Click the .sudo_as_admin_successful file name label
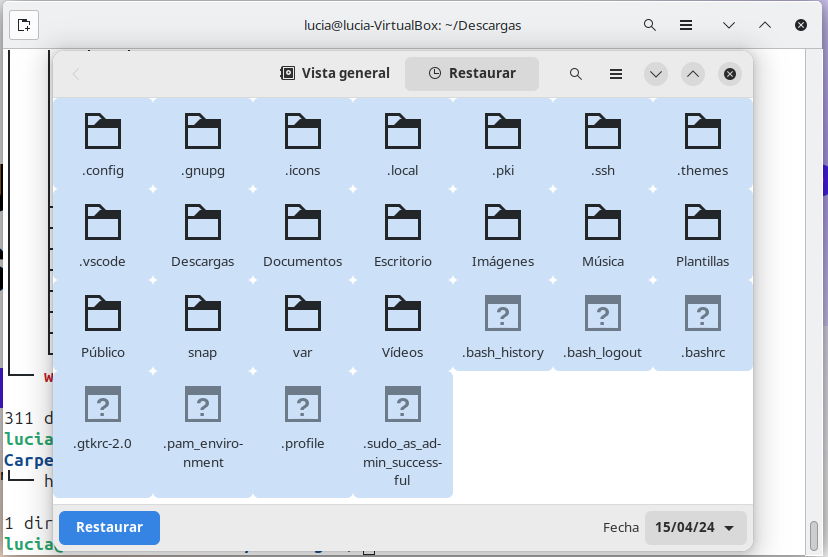 [x=402, y=462]
